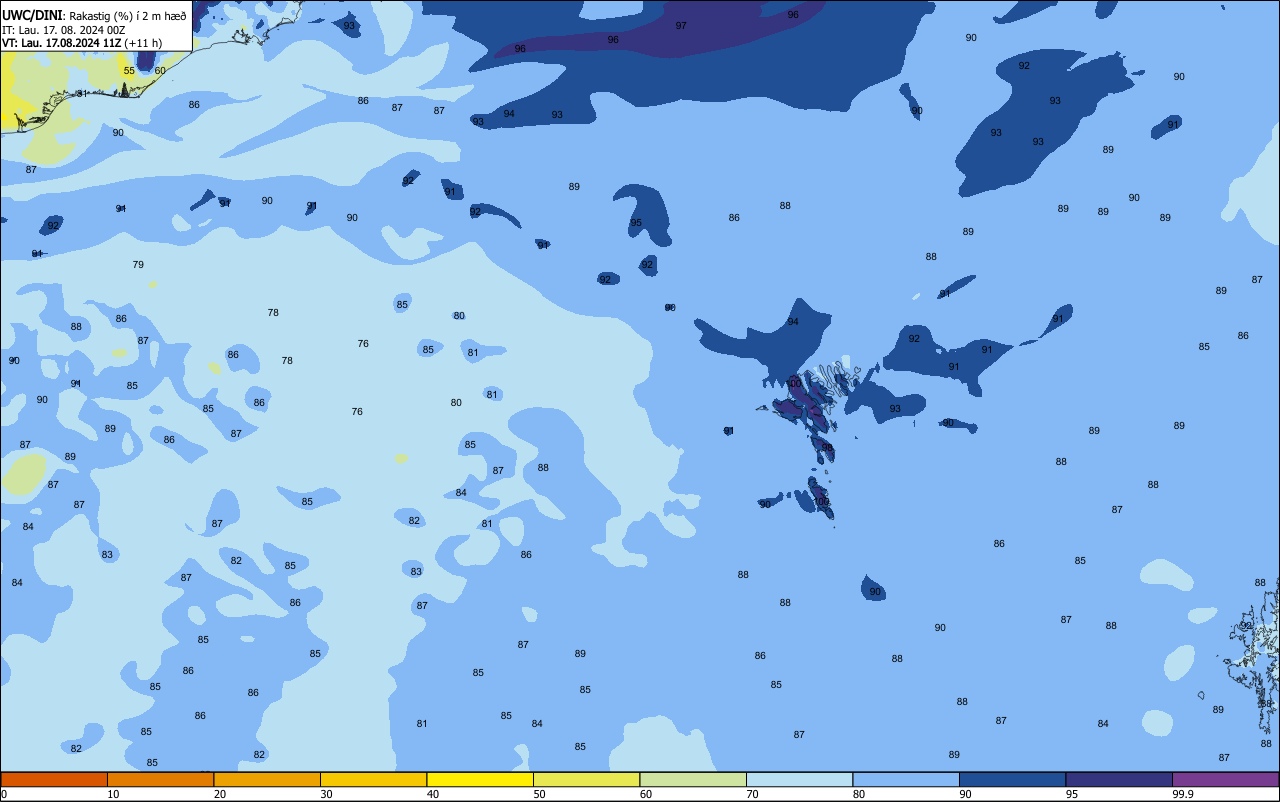The height and width of the screenshot is (802, 1280).
Task: Click the gold 30–40 legend color segment
Action: tap(373, 779)
